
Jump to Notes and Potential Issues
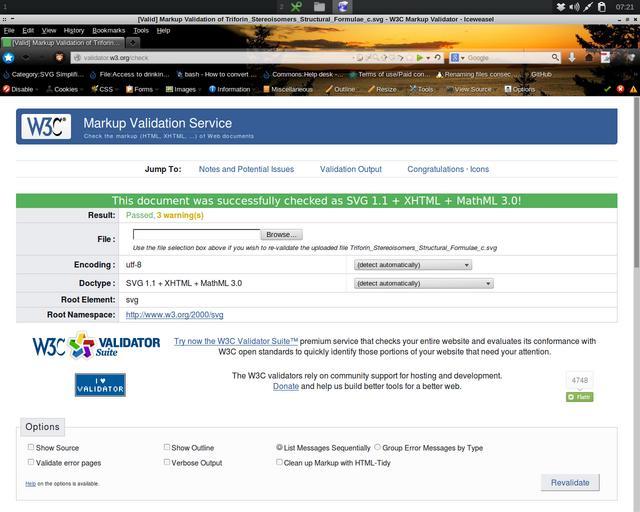point(246,170)
